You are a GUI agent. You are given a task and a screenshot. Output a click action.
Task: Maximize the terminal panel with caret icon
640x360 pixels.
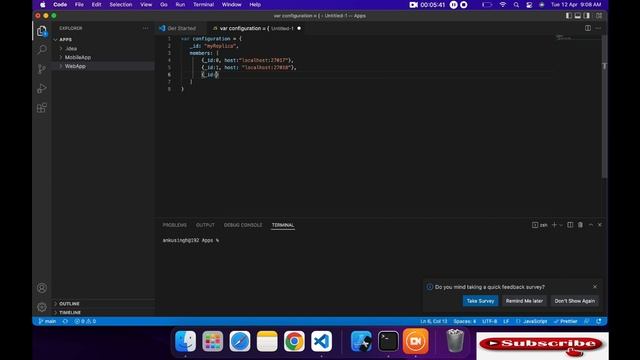[591, 225]
